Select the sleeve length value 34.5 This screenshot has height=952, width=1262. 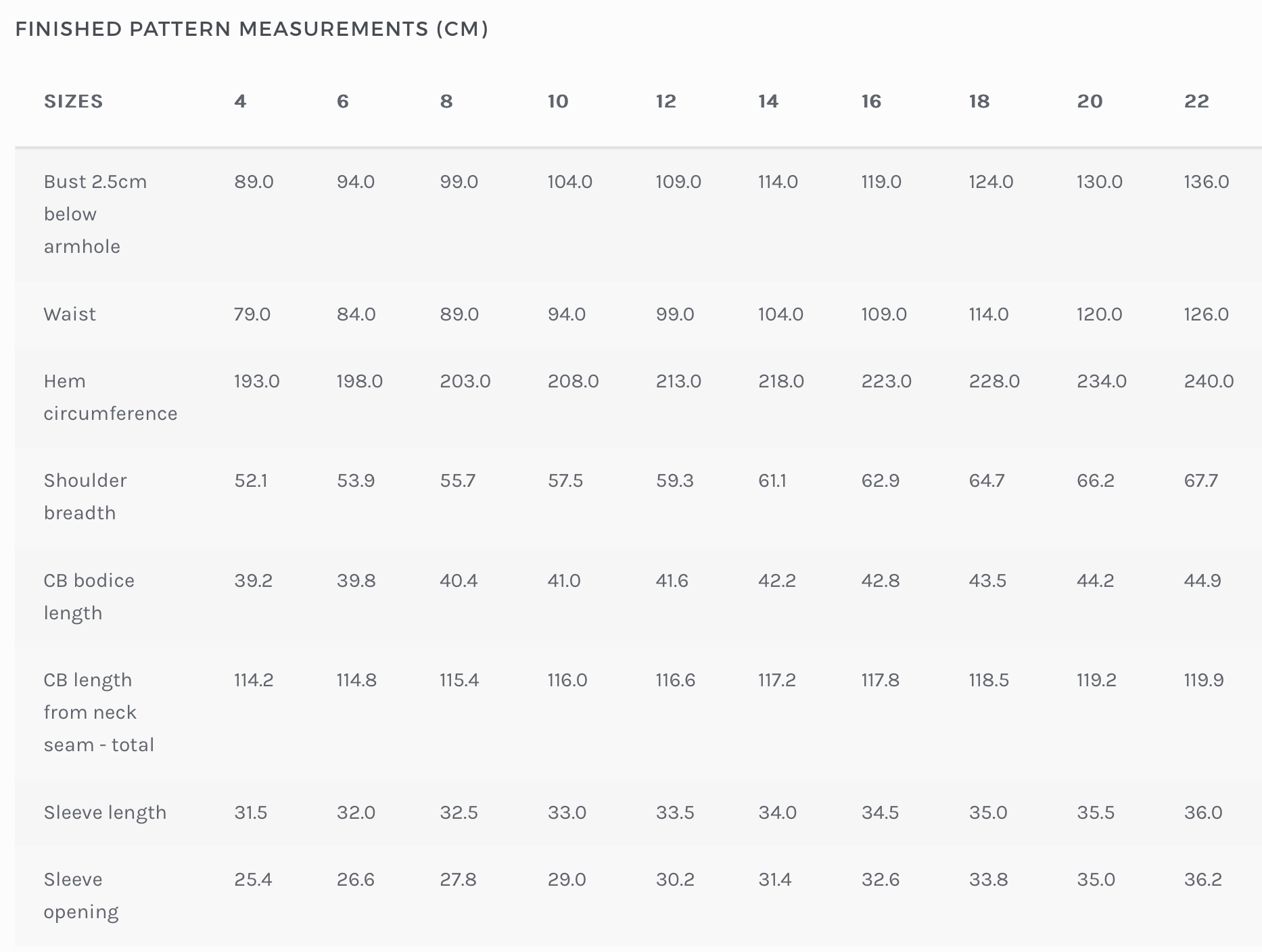880,812
